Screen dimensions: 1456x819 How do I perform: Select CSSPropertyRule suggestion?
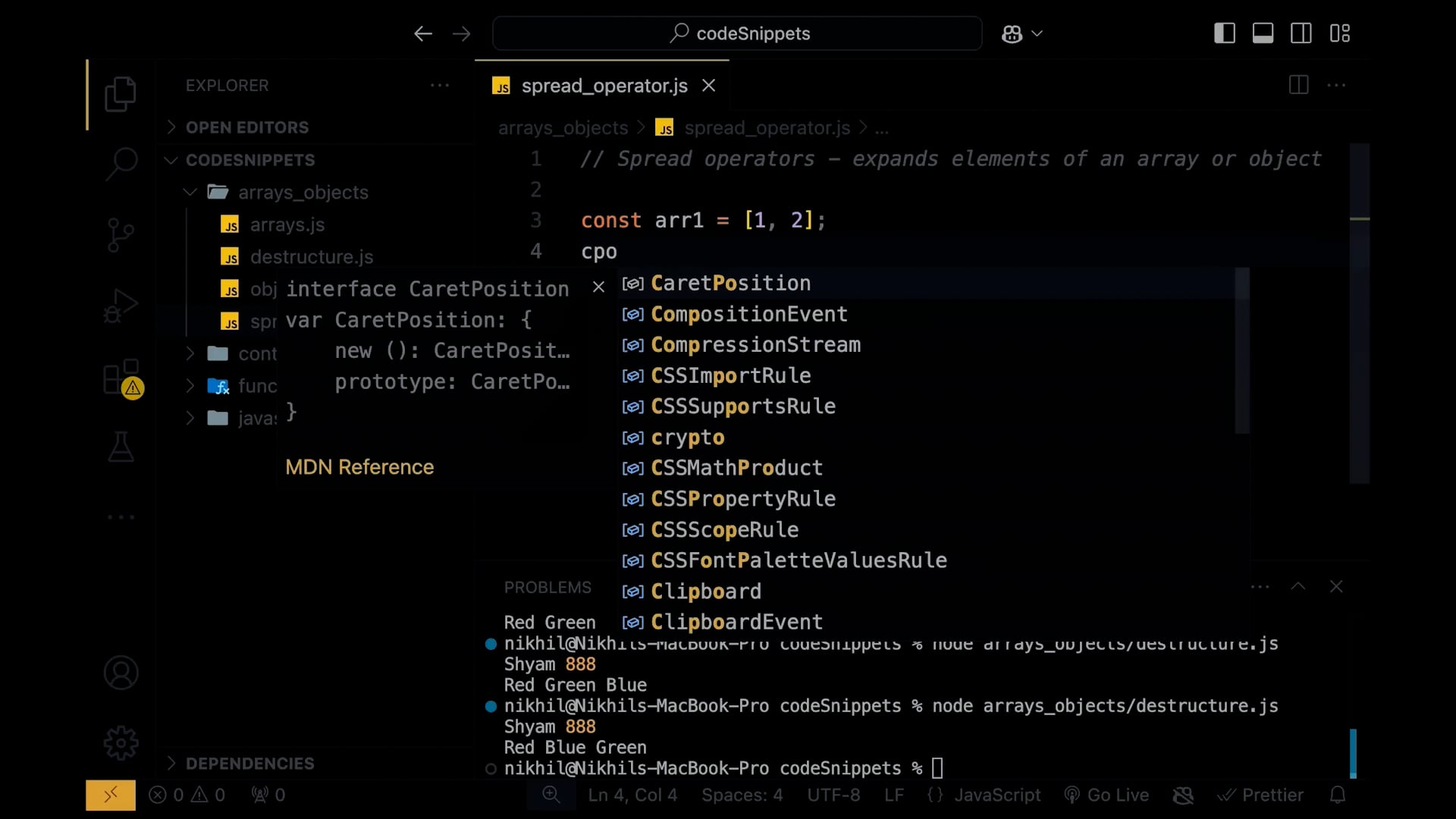(x=927, y=499)
